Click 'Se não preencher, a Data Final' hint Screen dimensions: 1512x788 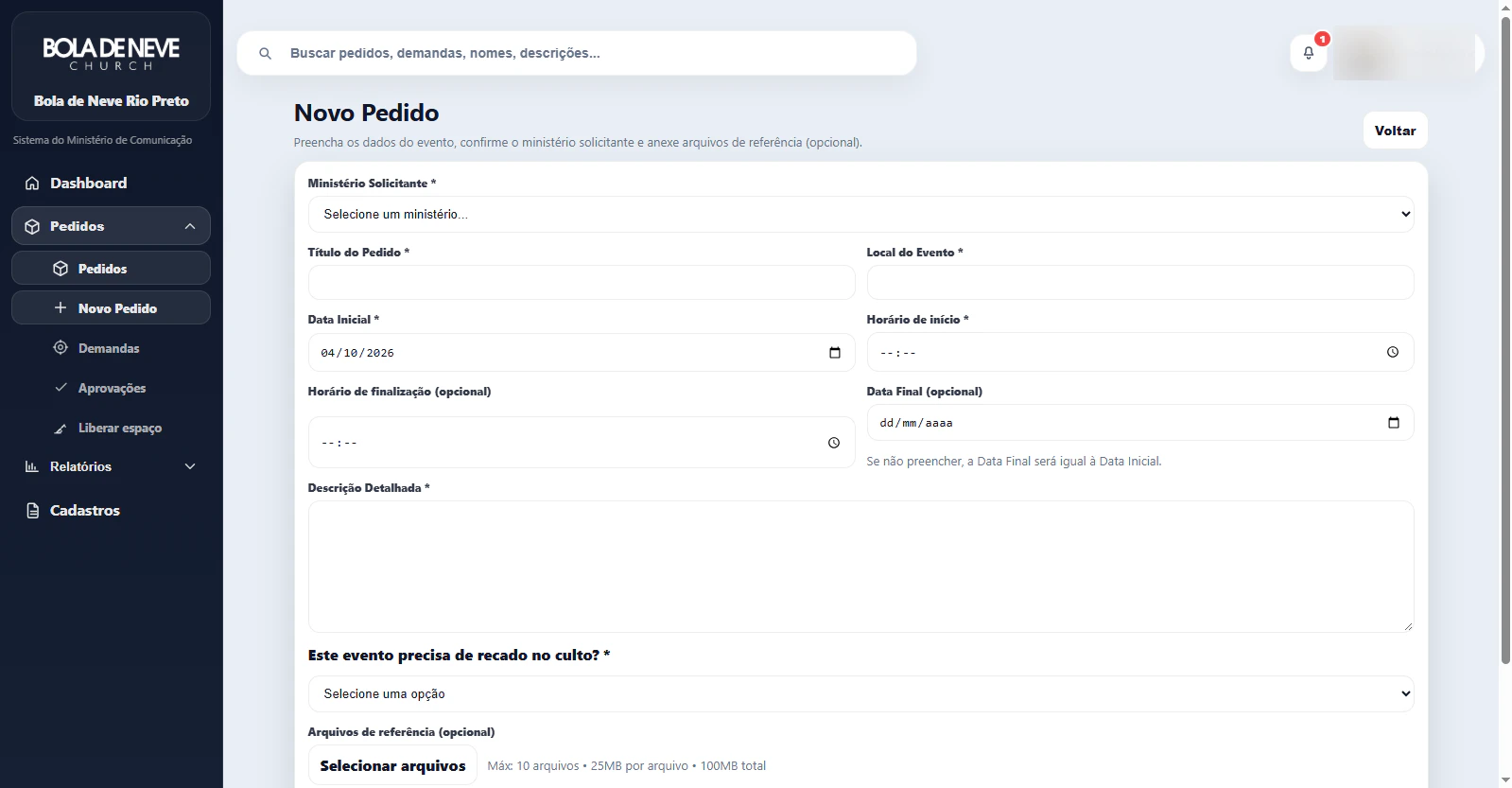pos(1014,462)
